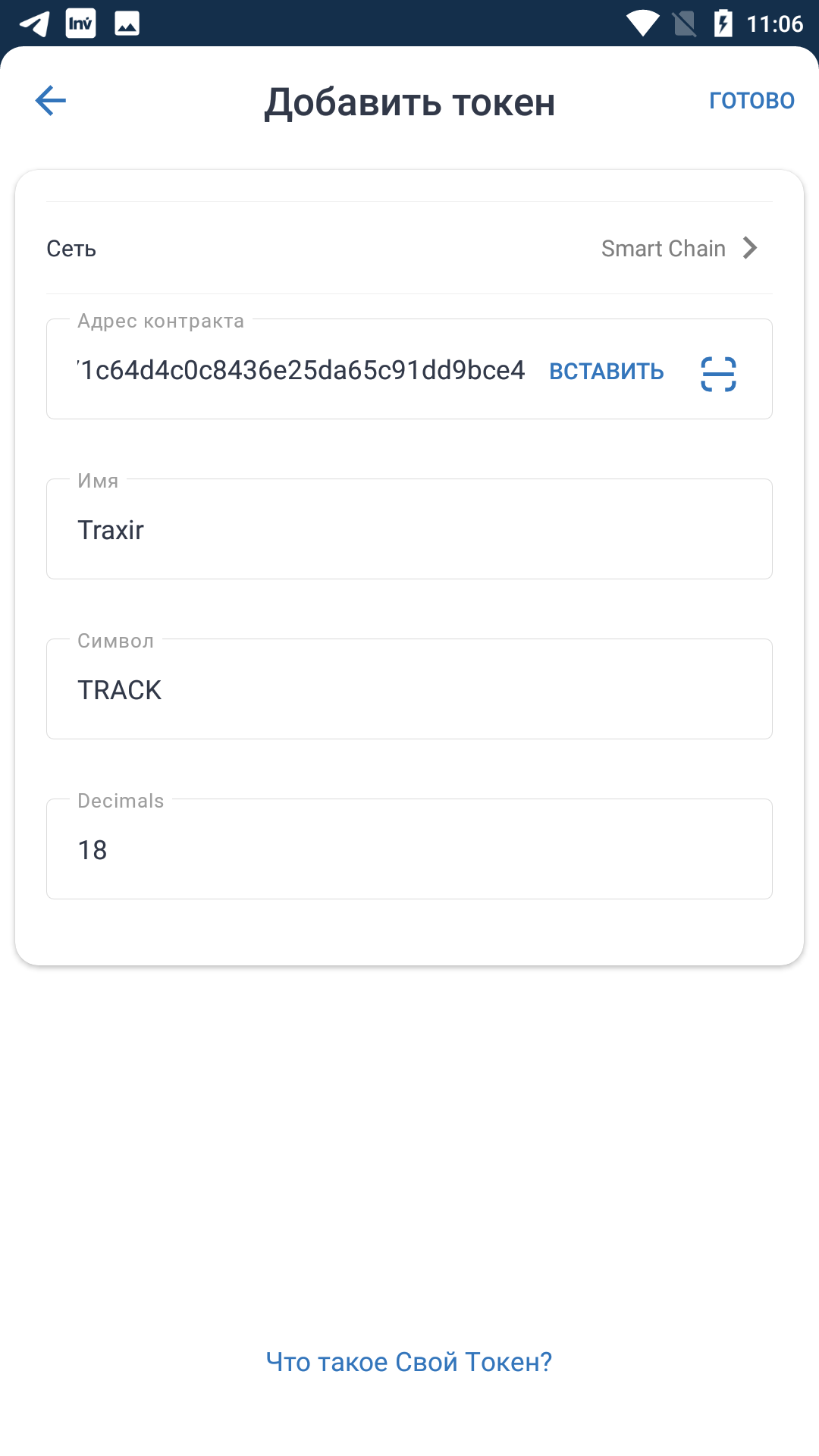Image resolution: width=819 pixels, height=1456 pixels.
Task: Edit the Имя field containing Traxir
Action: 409,529
